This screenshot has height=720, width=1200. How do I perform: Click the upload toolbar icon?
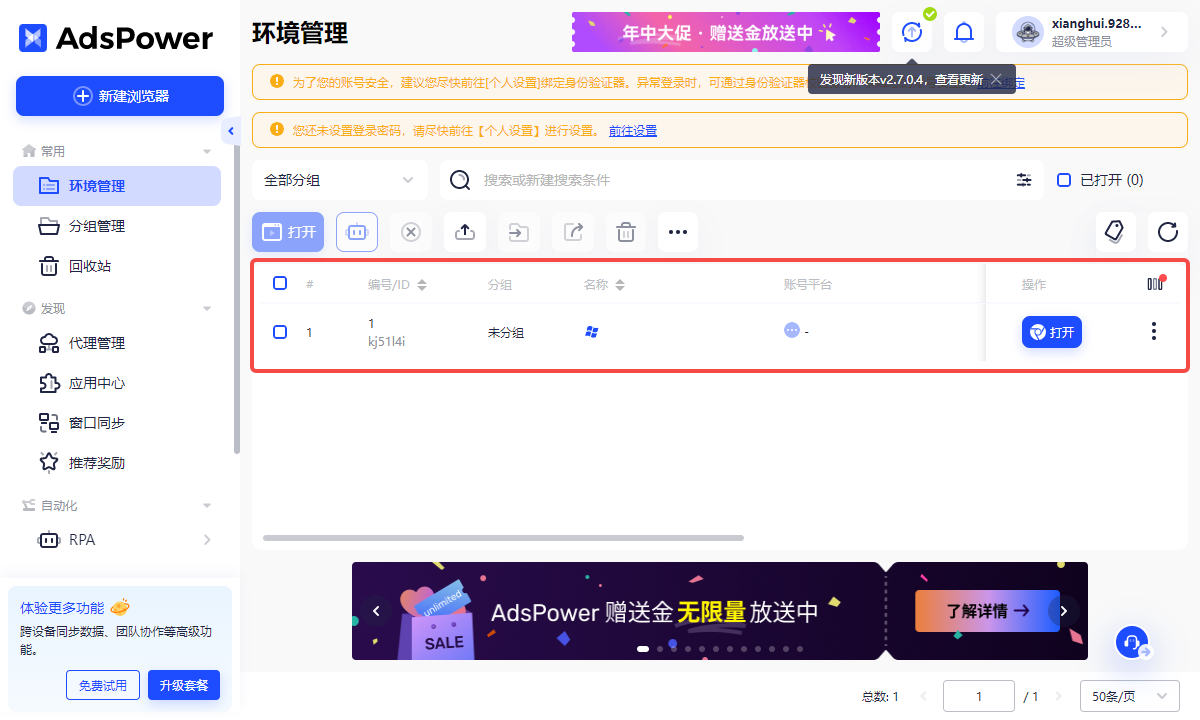click(x=464, y=232)
